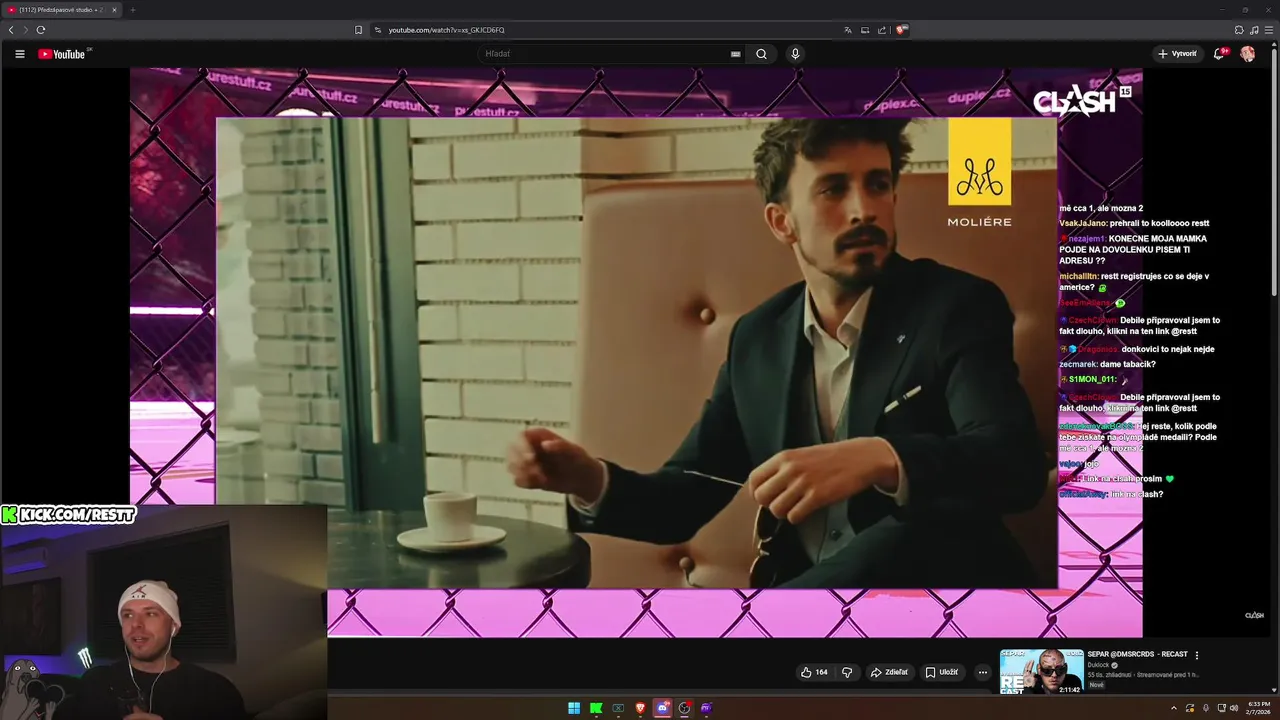The height and width of the screenshot is (720, 1280).
Task: Open options menu for SEPAR RECAST video
Action: (x=1197, y=656)
